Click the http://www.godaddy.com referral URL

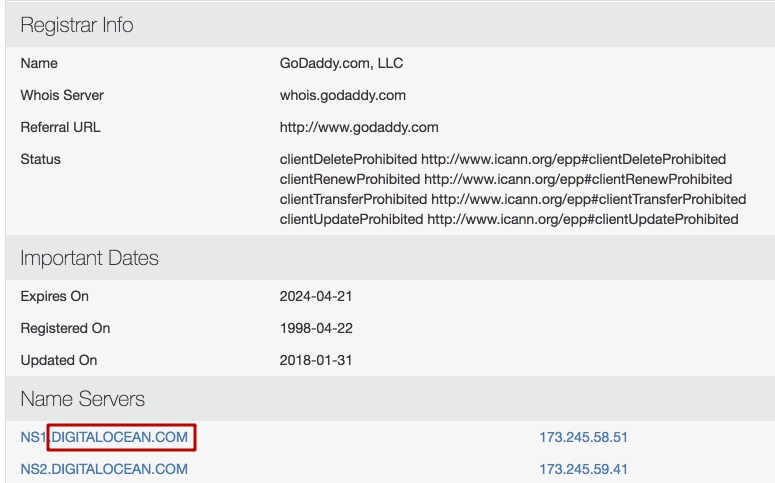click(x=359, y=127)
